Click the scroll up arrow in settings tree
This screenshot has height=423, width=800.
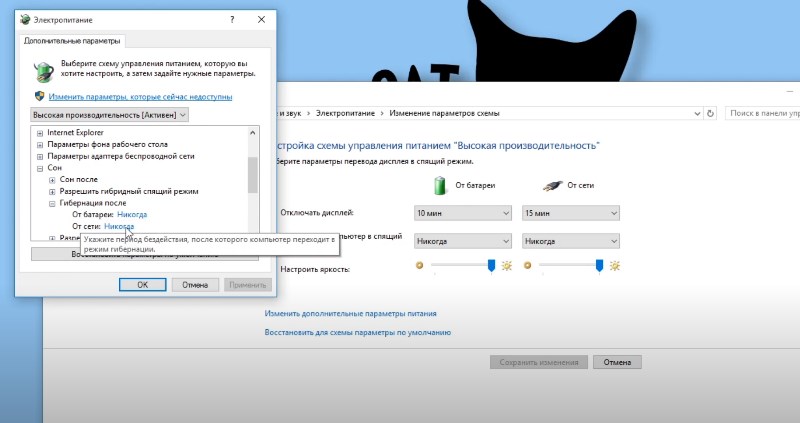(253, 133)
